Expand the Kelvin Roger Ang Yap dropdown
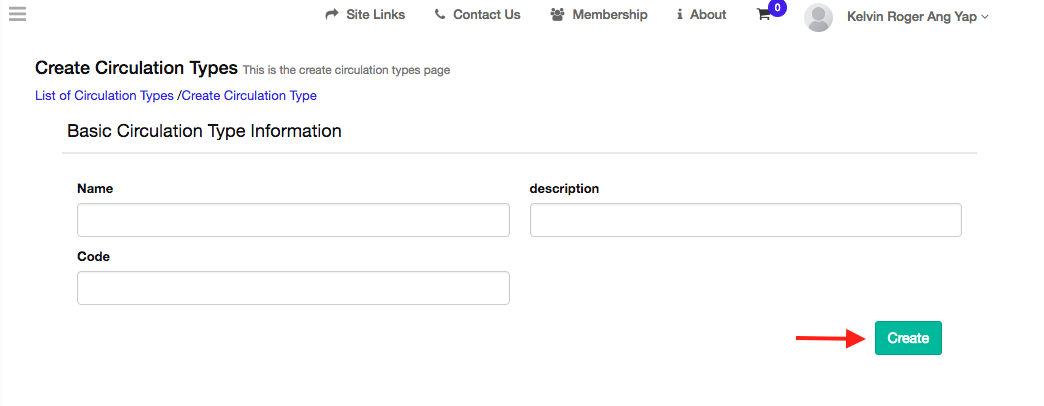This screenshot has width=1044, height=406. (918, 17)
